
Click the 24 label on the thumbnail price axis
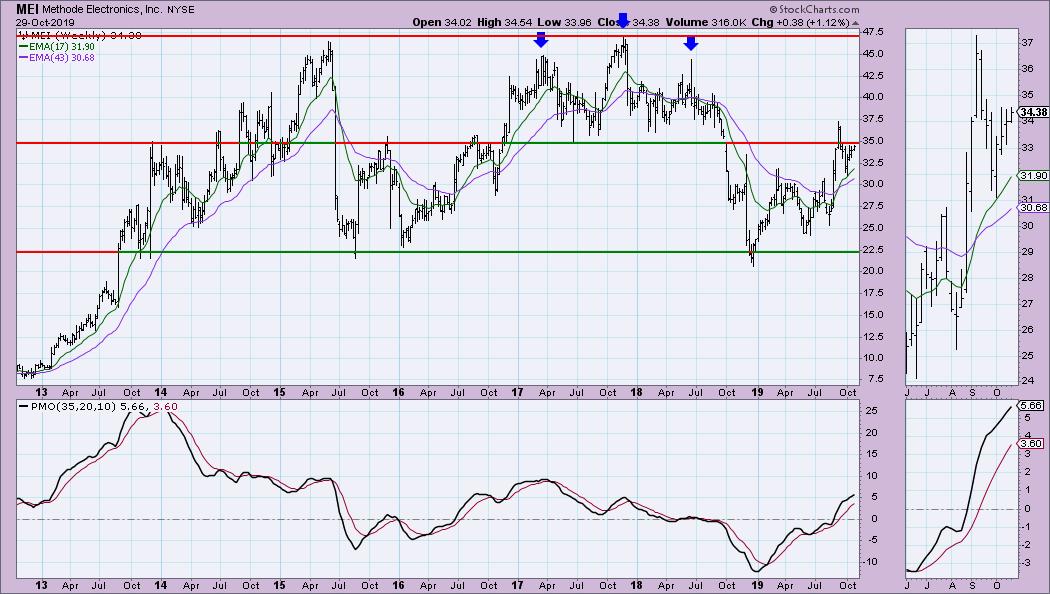click(1028, 381)
